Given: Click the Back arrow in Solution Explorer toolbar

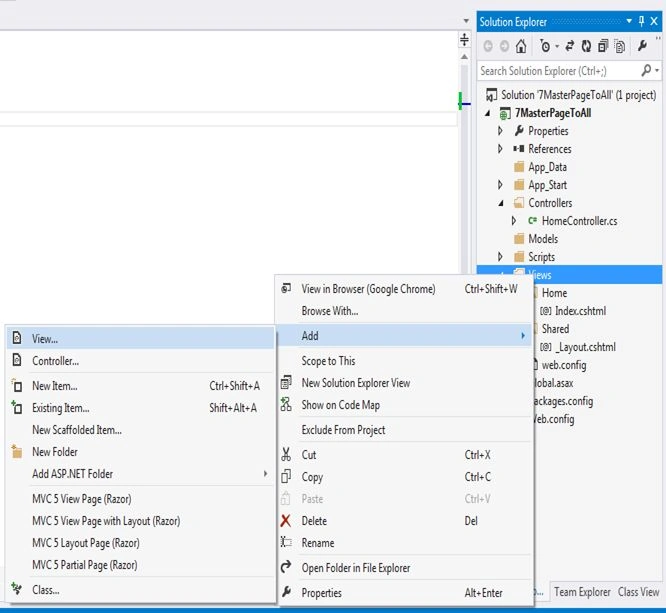Looking at the screenshot, I should click(x=488, y=46).
